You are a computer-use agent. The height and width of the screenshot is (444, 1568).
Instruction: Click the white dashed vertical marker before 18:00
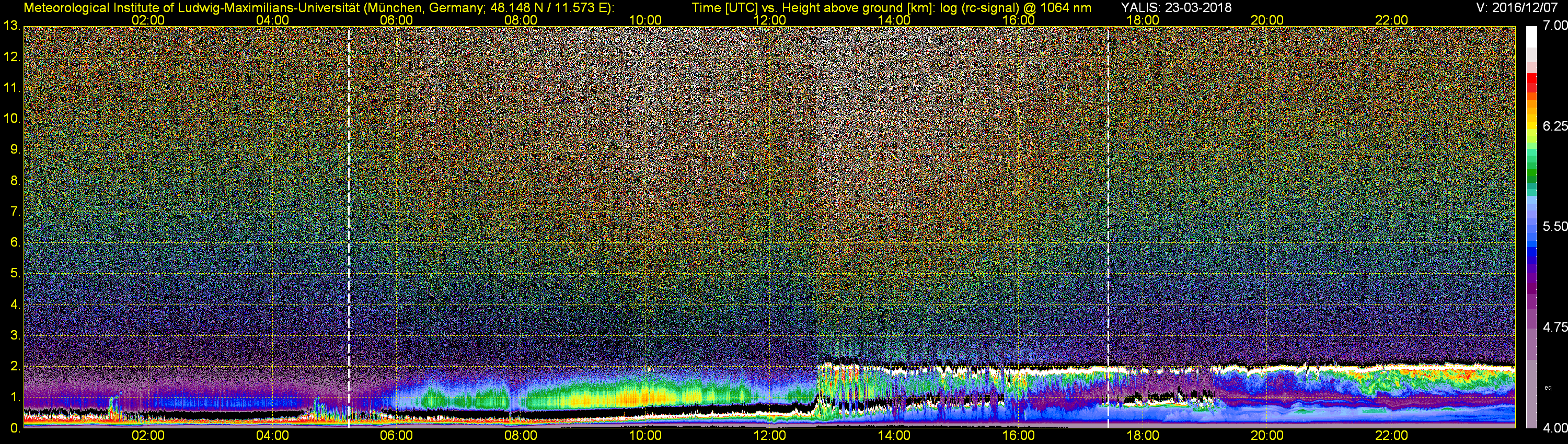(x=1108, y=227)
